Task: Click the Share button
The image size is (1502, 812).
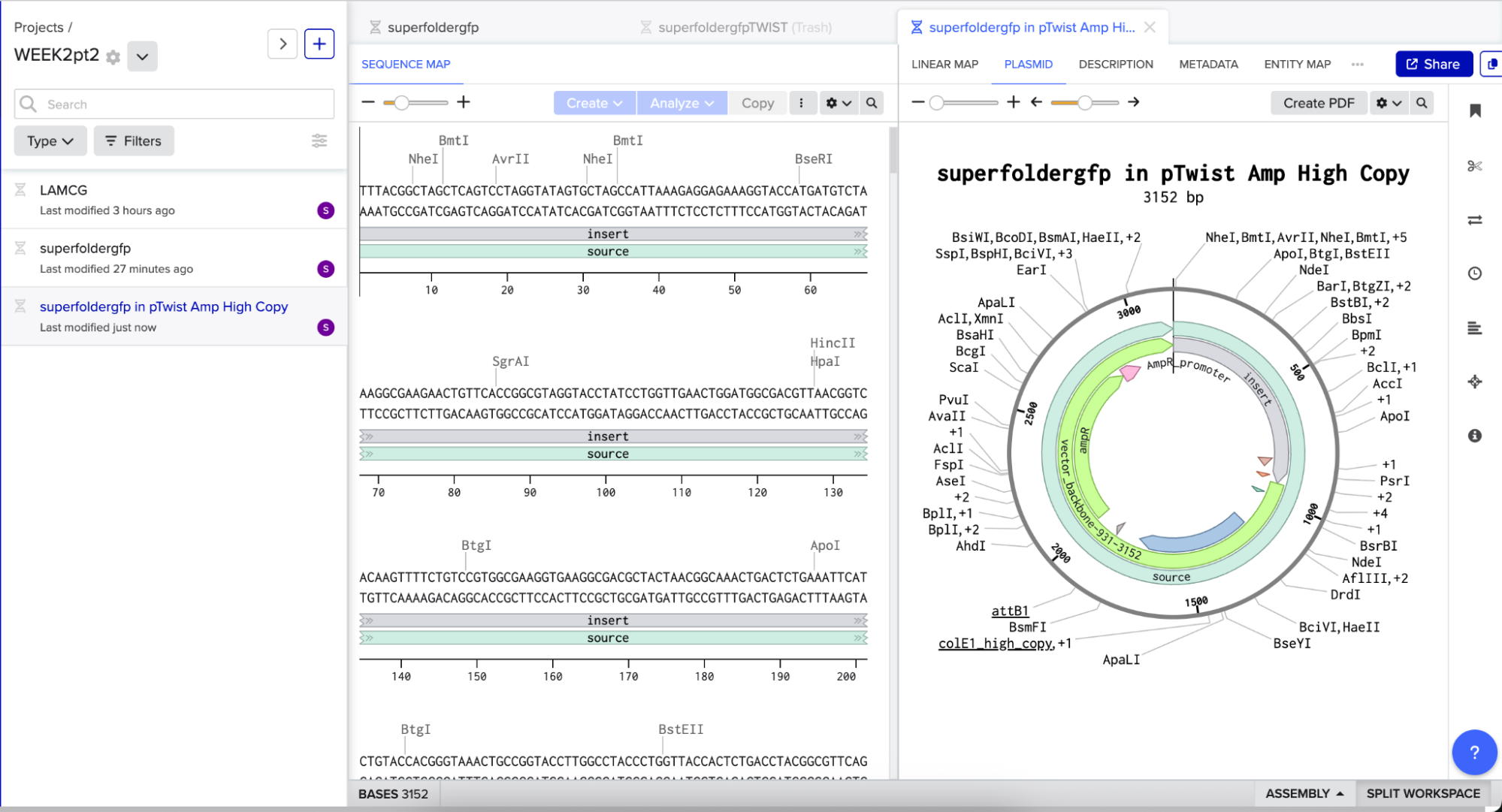Action: (1433, 65)
